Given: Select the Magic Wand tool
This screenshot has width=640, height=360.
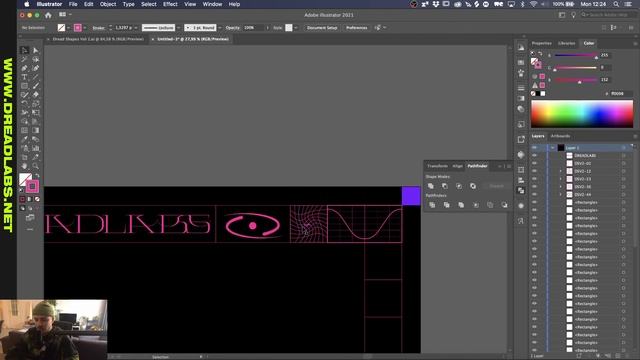Looking at the screenshot, I should pyautogui.click(x=24, y=59).
